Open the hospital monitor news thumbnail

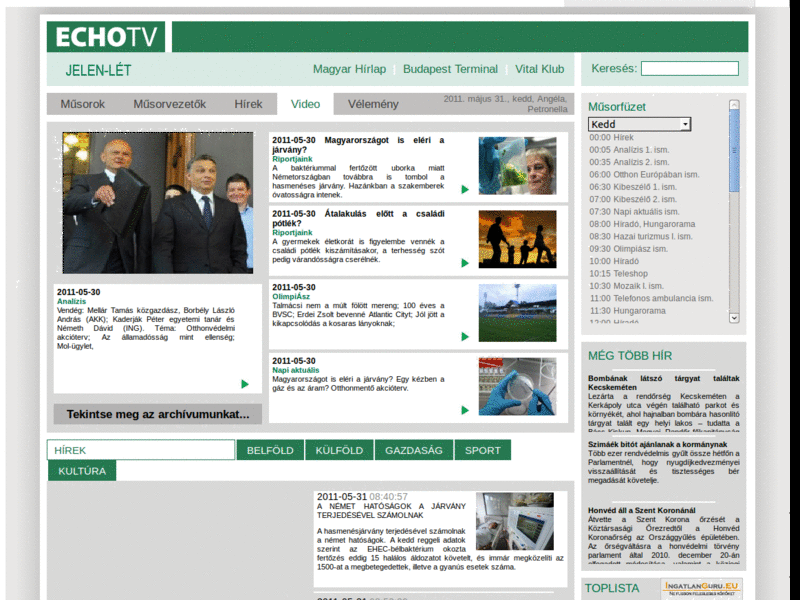click(x=515, y=521)
